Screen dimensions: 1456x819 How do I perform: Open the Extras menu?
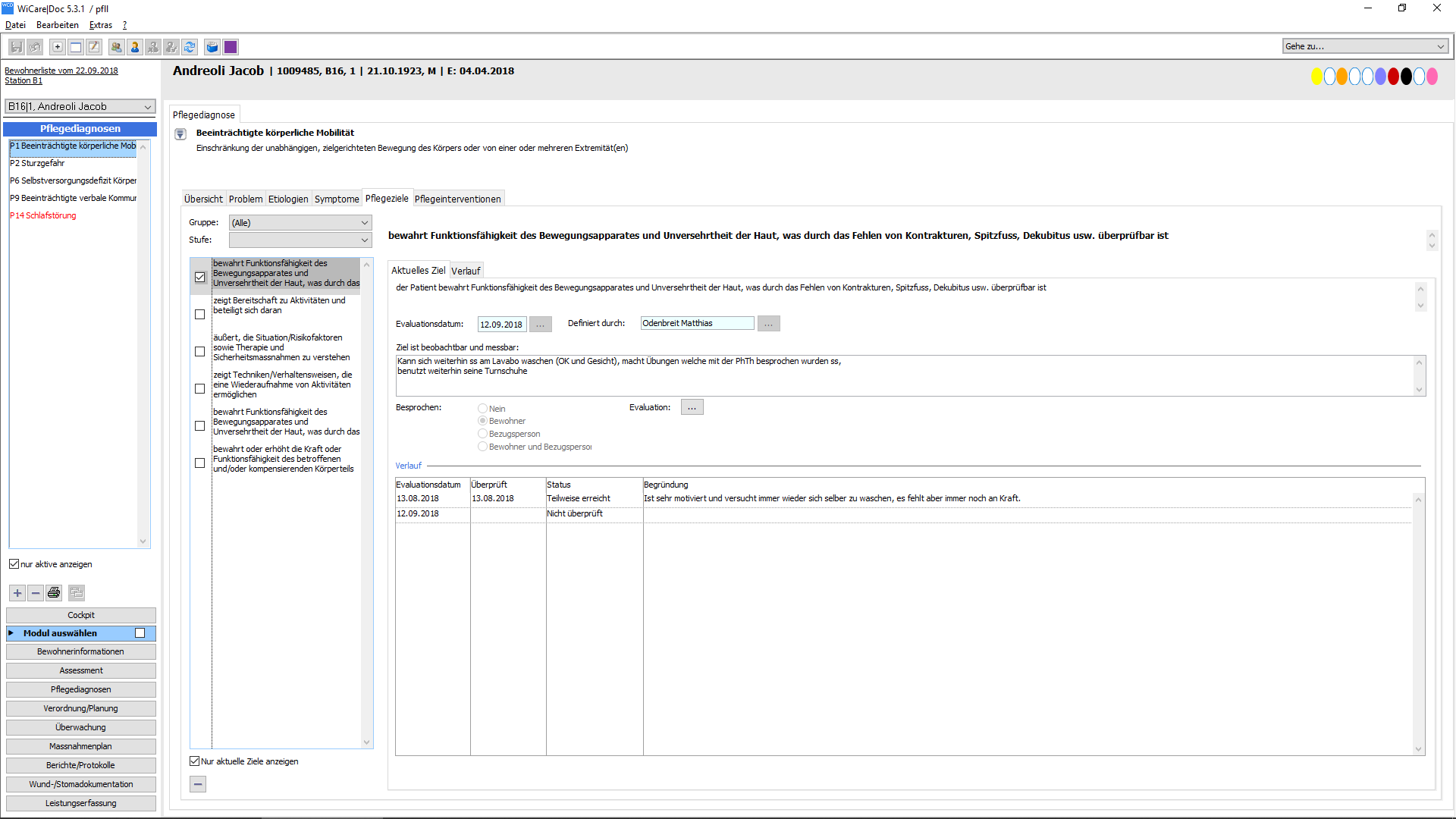(x=100, y=25)
